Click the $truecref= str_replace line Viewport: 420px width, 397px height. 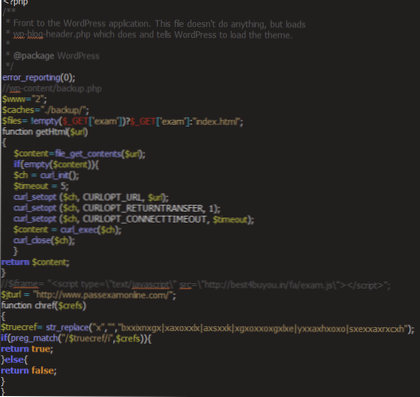click(207, 328)
